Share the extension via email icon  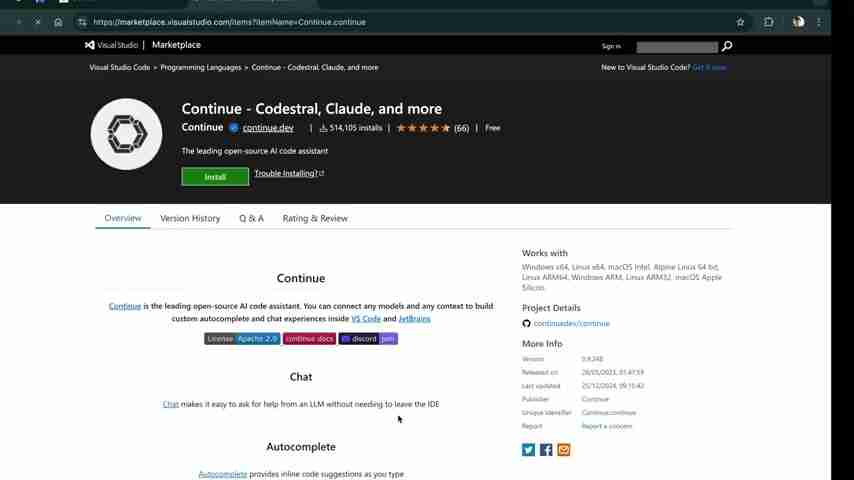(x=564, y=449)
